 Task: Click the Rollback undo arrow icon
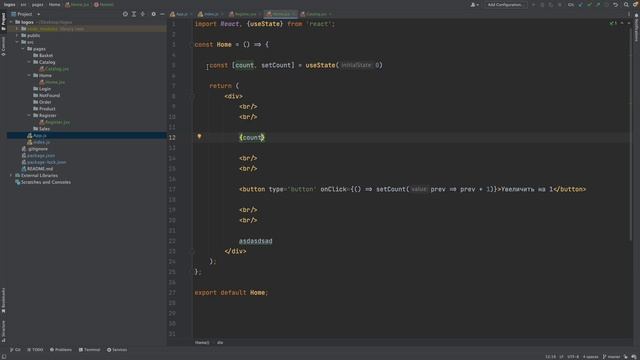(616, 4)
